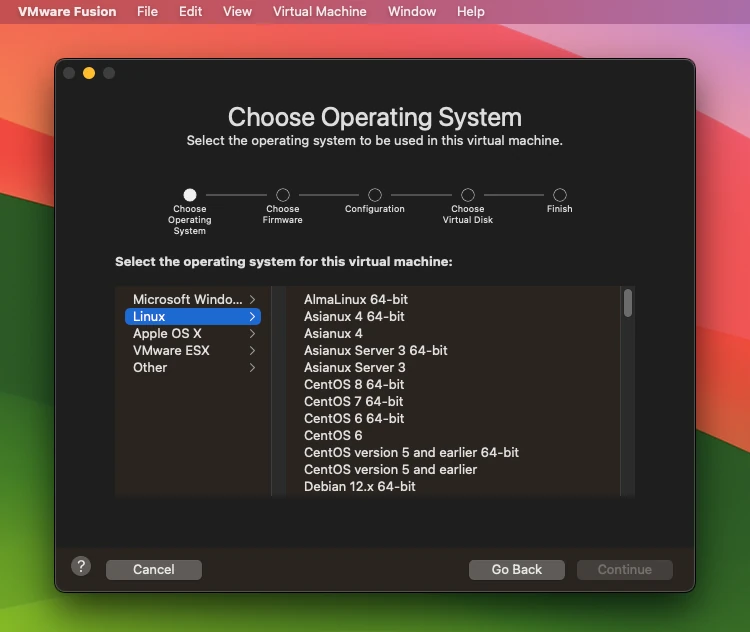750x632 pixels.
Task: Open the Window menu
Action: pyautogui.click(x=412, y=11)
